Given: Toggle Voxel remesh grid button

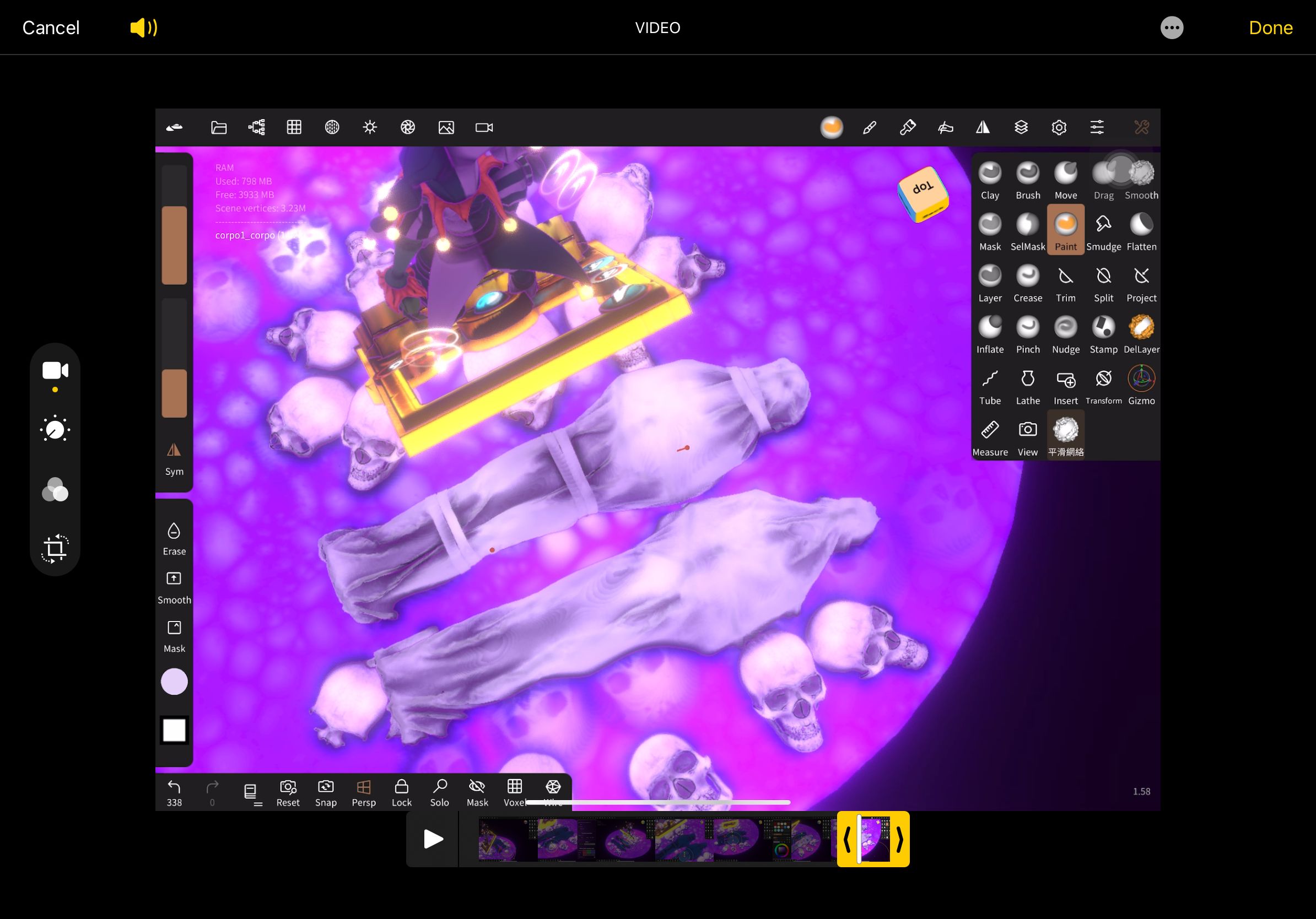Looking at the screenshot, I should click(514, 793).
